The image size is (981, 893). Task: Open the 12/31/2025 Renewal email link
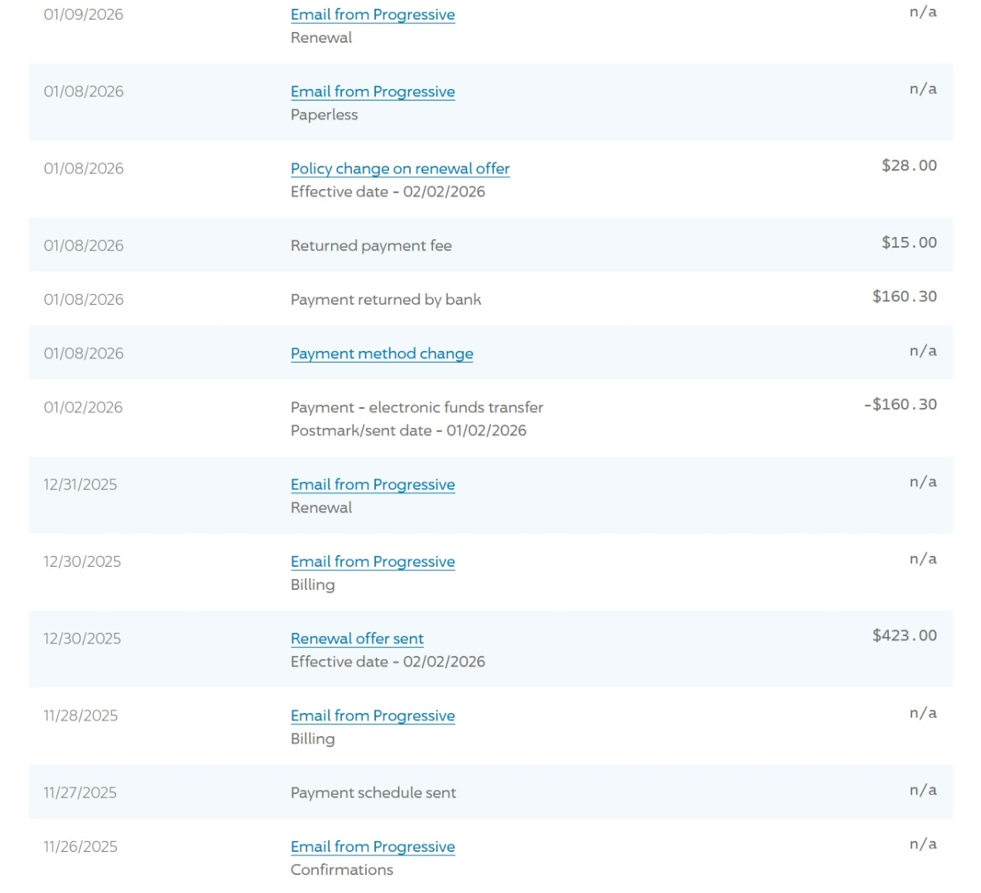pyautogui.click(x=372, y=485)
